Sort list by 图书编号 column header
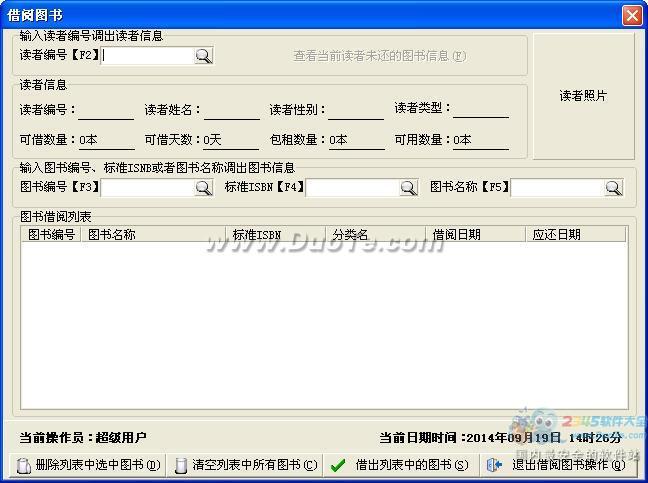 pyautogui.click(x=52, y=235)
